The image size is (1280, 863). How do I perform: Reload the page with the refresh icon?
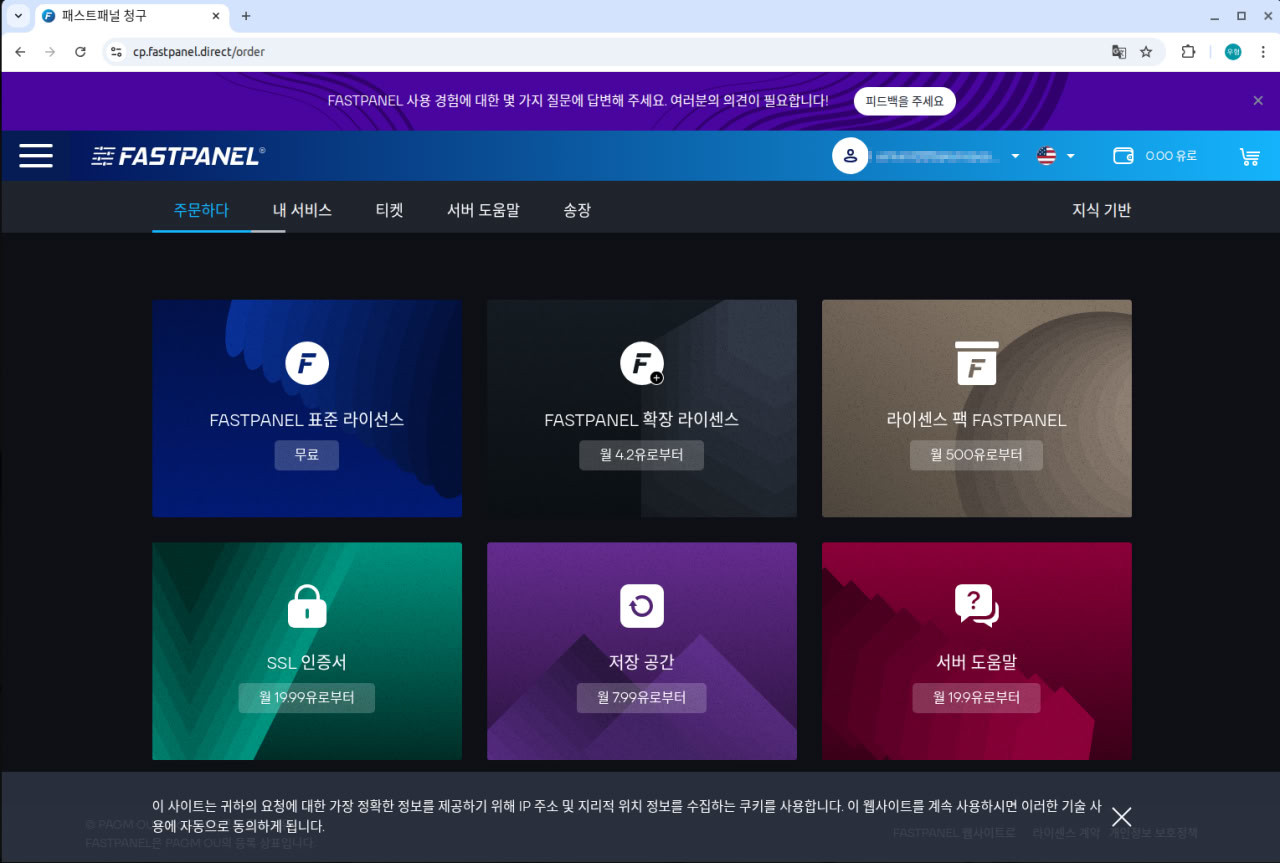[80, 52]
